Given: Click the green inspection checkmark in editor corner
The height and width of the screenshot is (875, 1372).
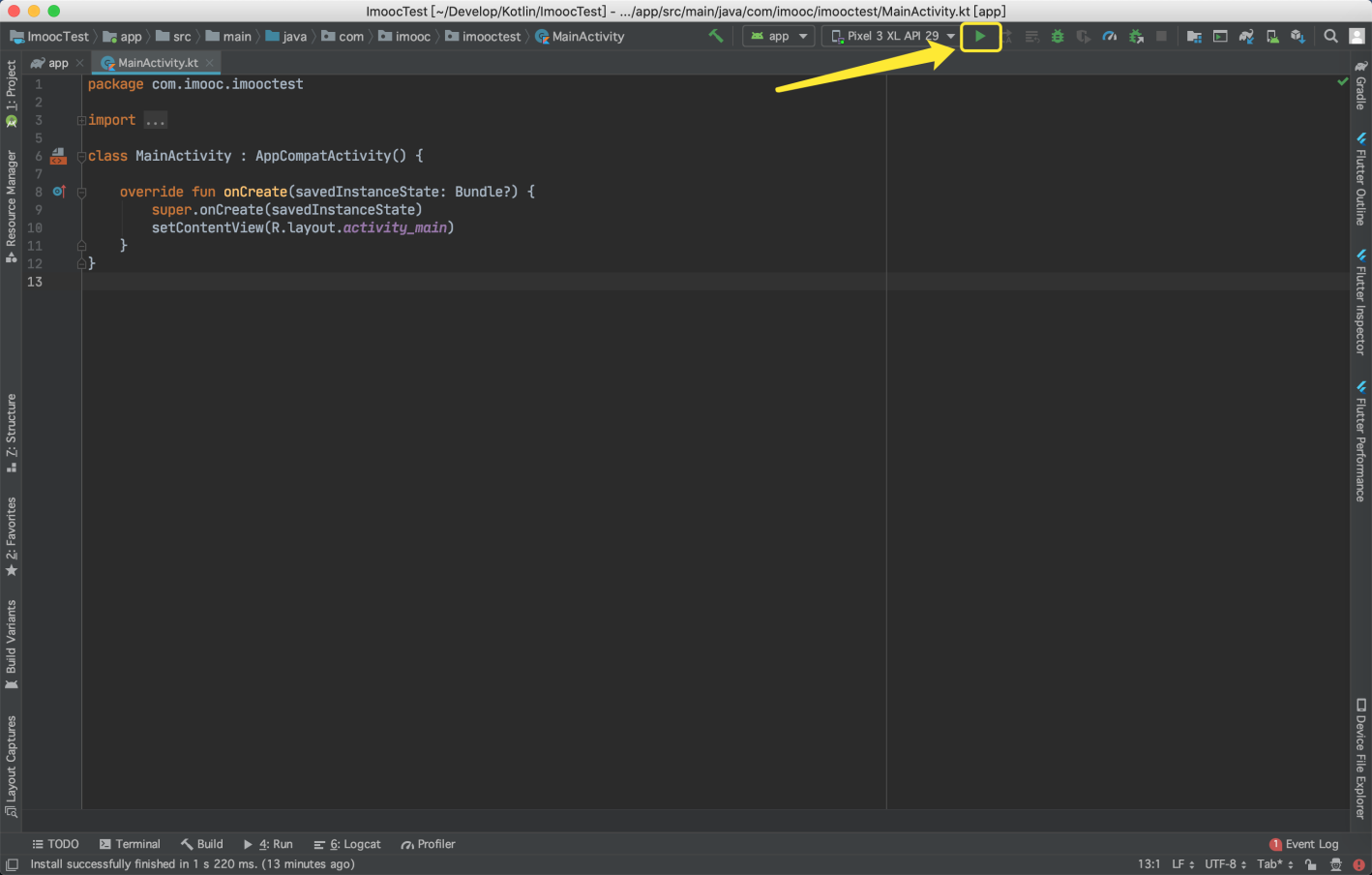Looking at the screenshot, I should (x=1342, y=82).
